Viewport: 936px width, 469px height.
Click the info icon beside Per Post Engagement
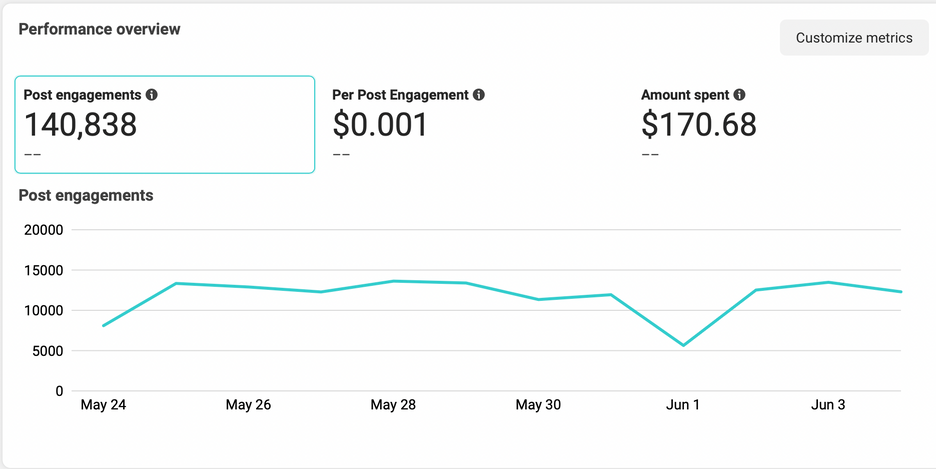479,95
